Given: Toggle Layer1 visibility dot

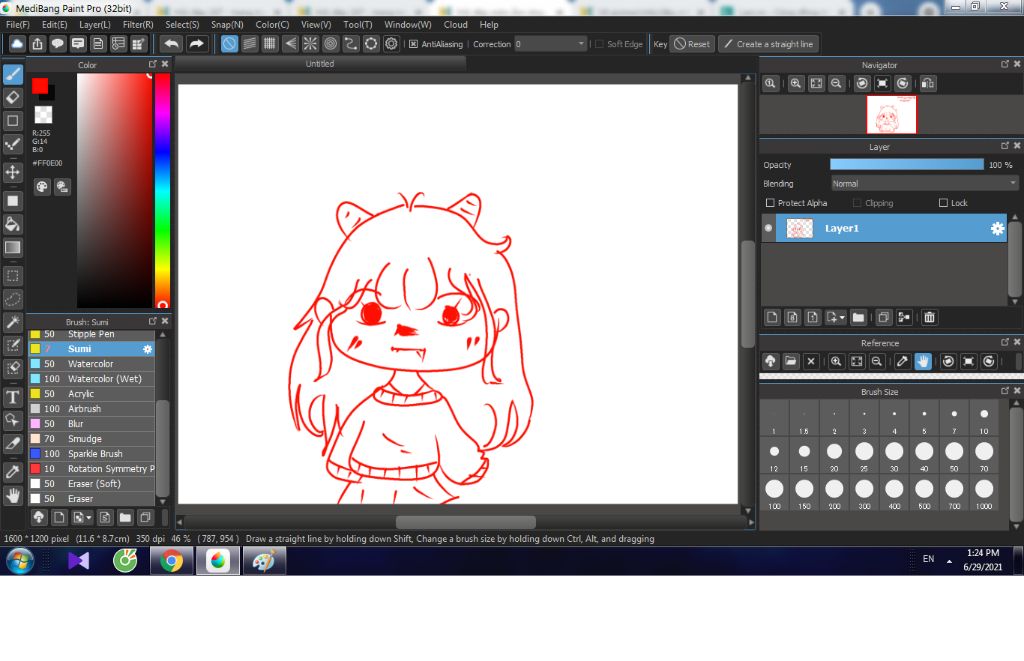Looking at the screenshot, I should pyautogui.click(x=768, y=229).
